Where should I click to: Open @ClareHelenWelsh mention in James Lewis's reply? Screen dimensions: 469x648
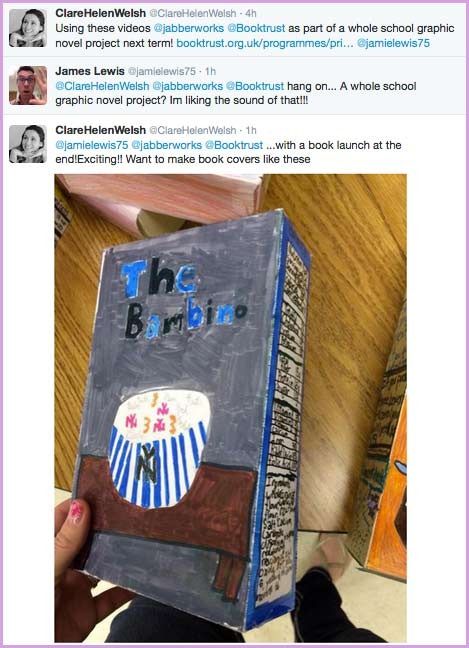[x=102, y=86]
